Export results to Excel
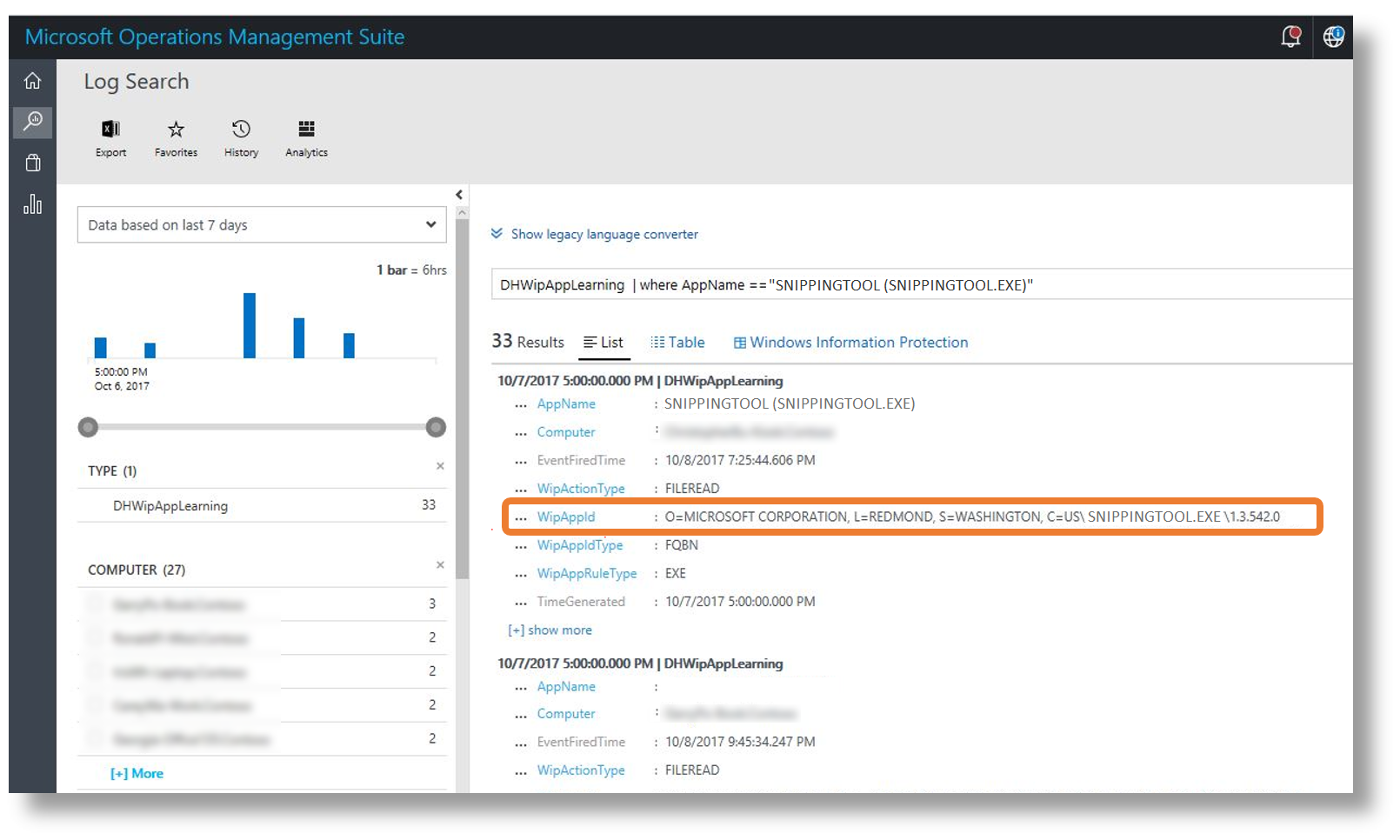Screen dimensions: 1400x840 (110, 138)
